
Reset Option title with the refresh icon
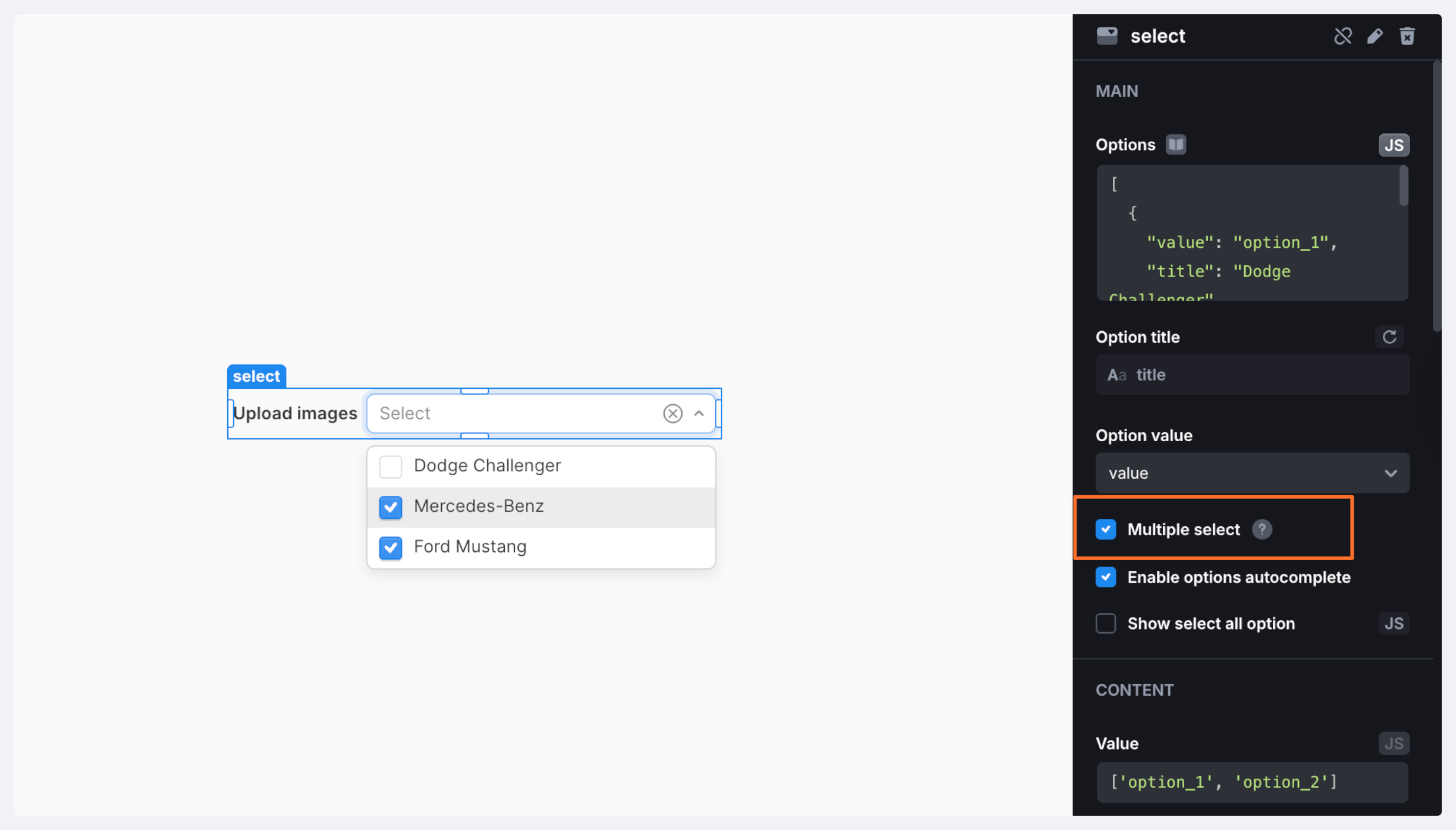click(1389, 337)
